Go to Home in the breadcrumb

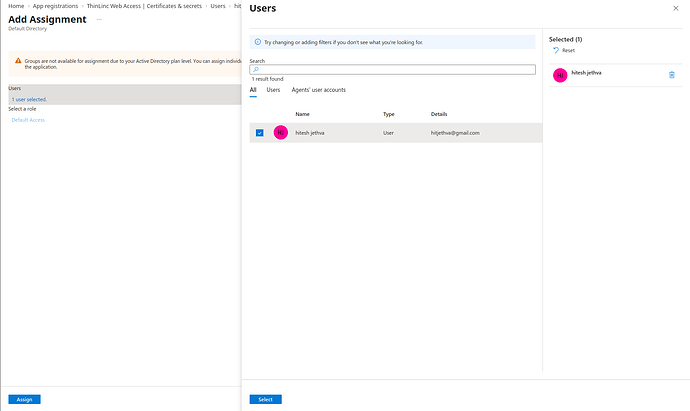click(16, 6)
